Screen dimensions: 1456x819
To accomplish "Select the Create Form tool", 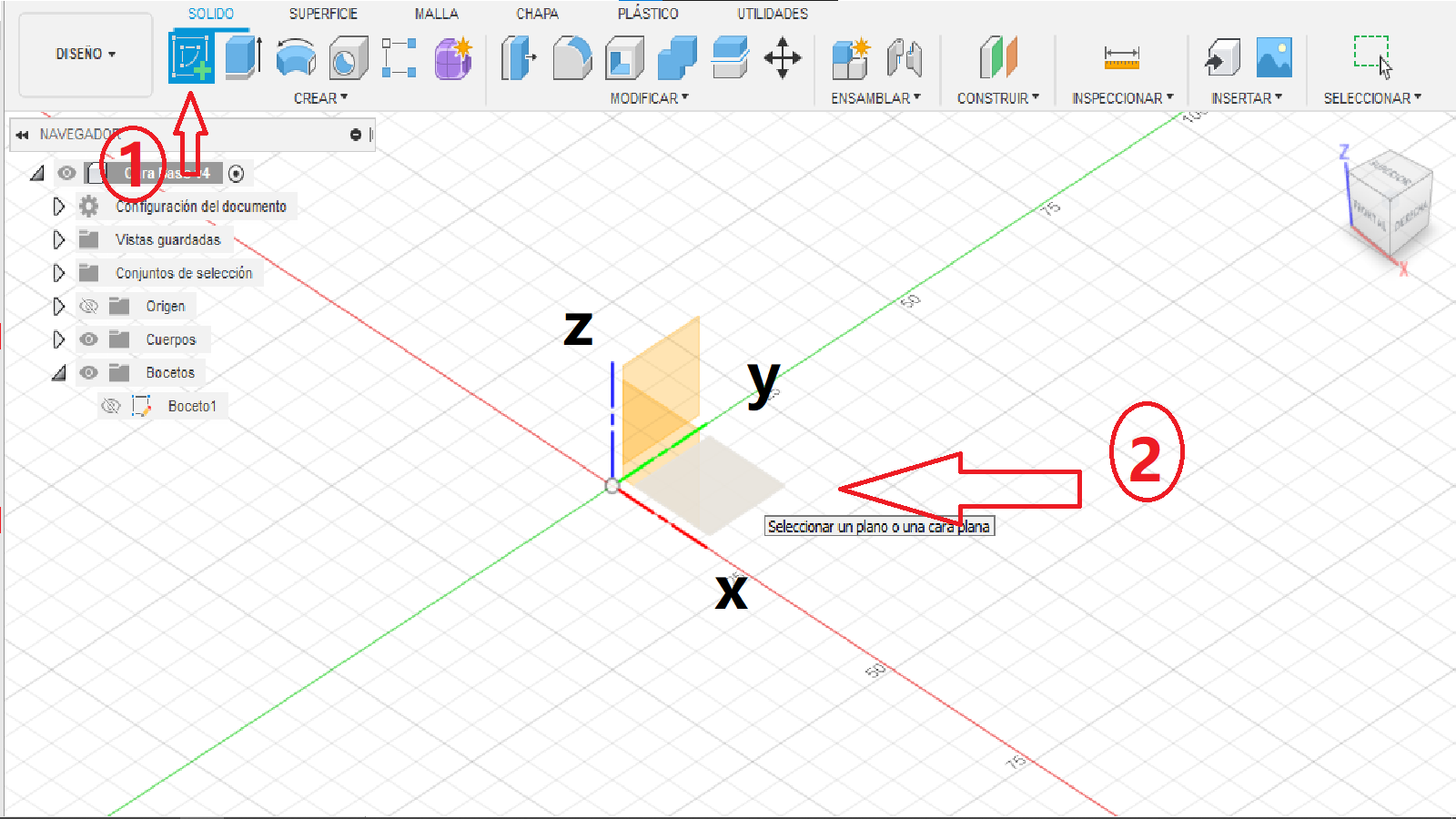I will pyautogui.click(x=453, y=57).
